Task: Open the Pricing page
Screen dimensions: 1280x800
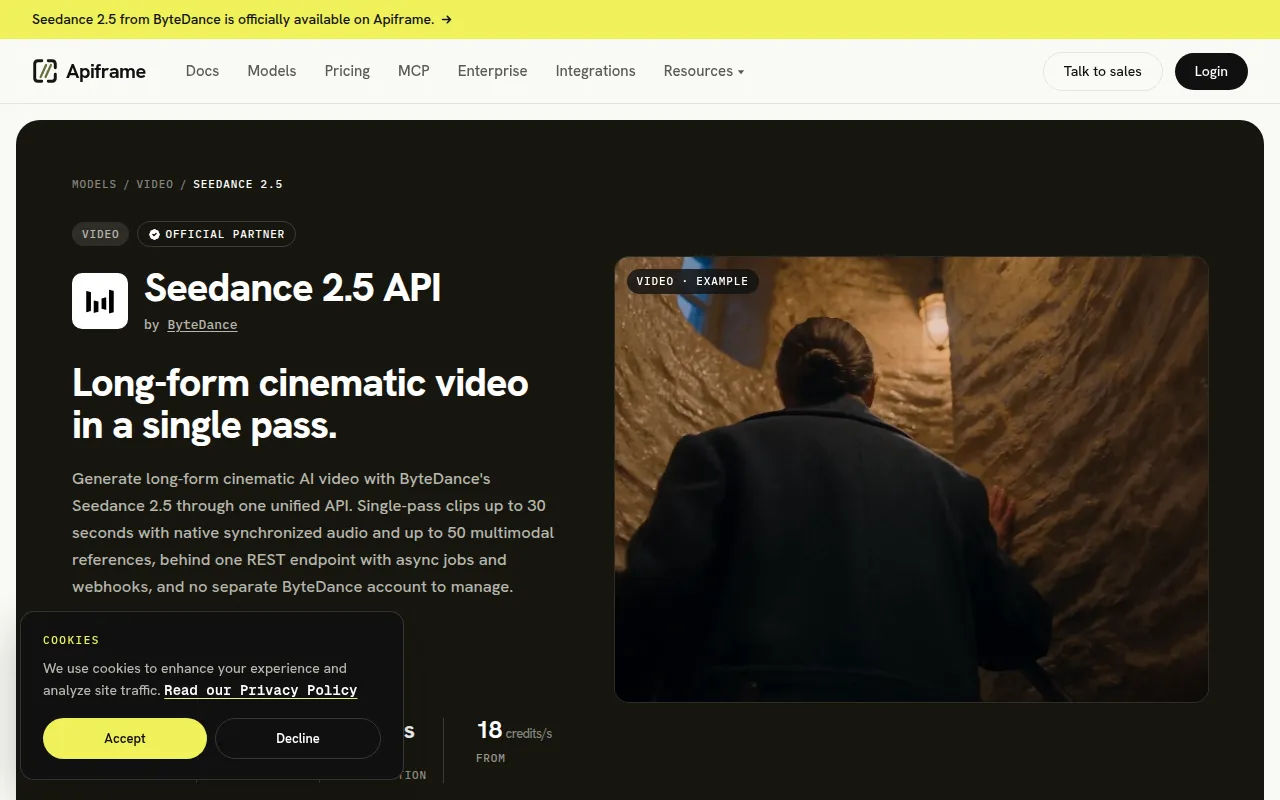Action: [347, 71]
